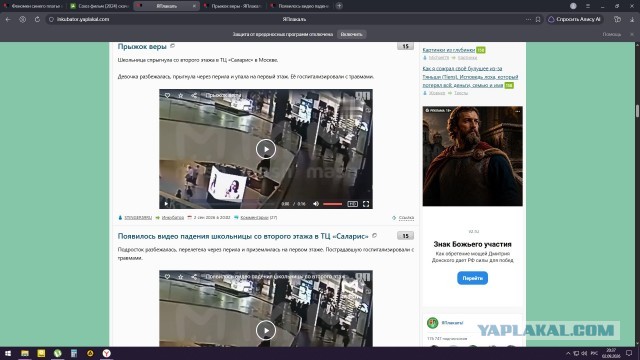
Task: Switch to the 'Прыжок веры' browser tab
Action: 233,6
